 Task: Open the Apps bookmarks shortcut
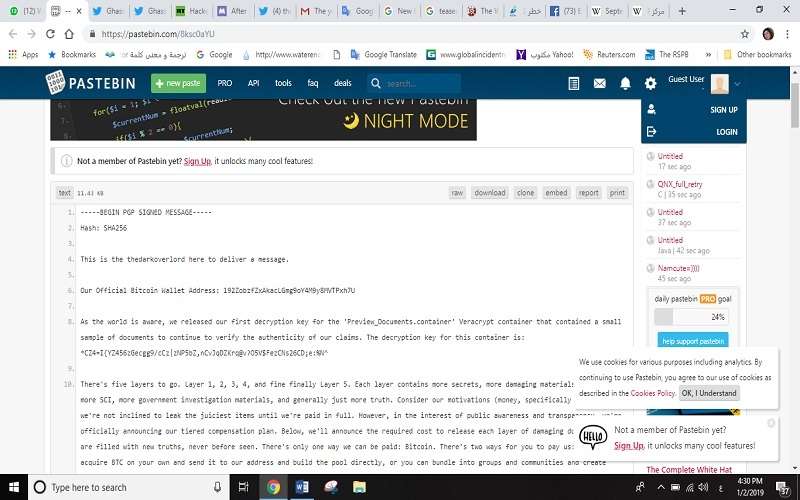coord(23,54)
